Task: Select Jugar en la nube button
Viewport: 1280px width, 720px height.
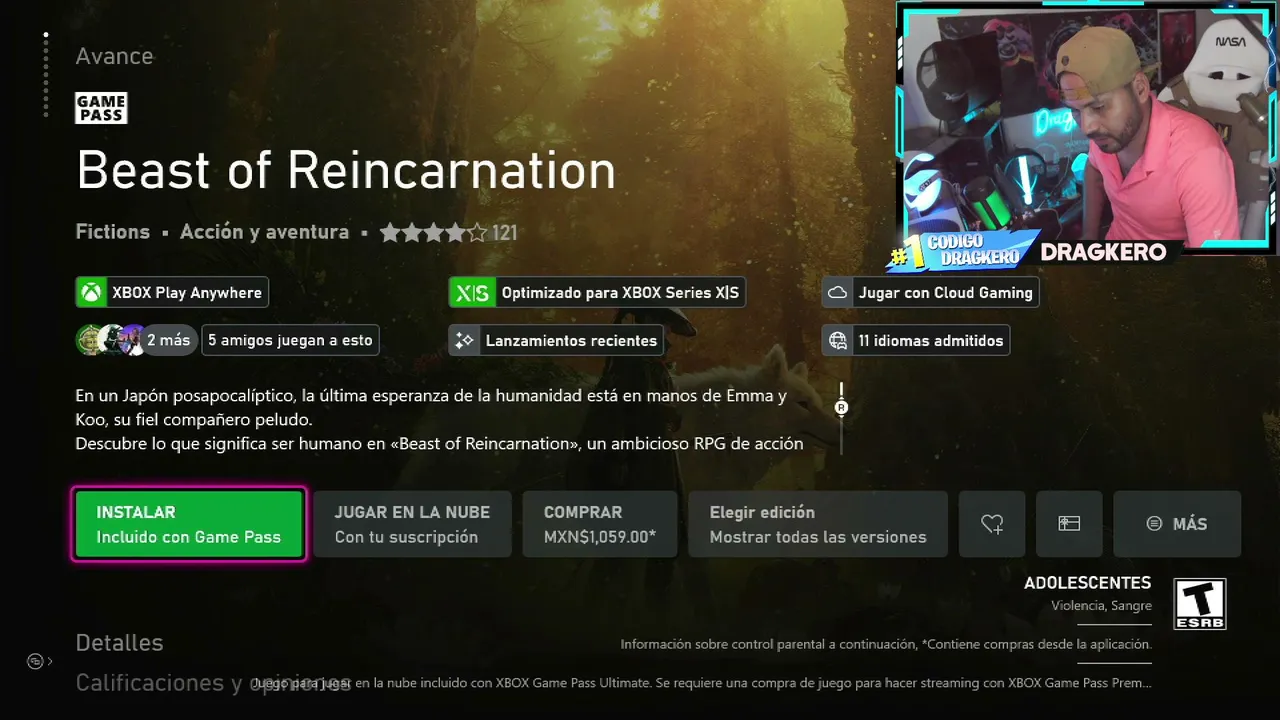Action: (x=412, y=524)
